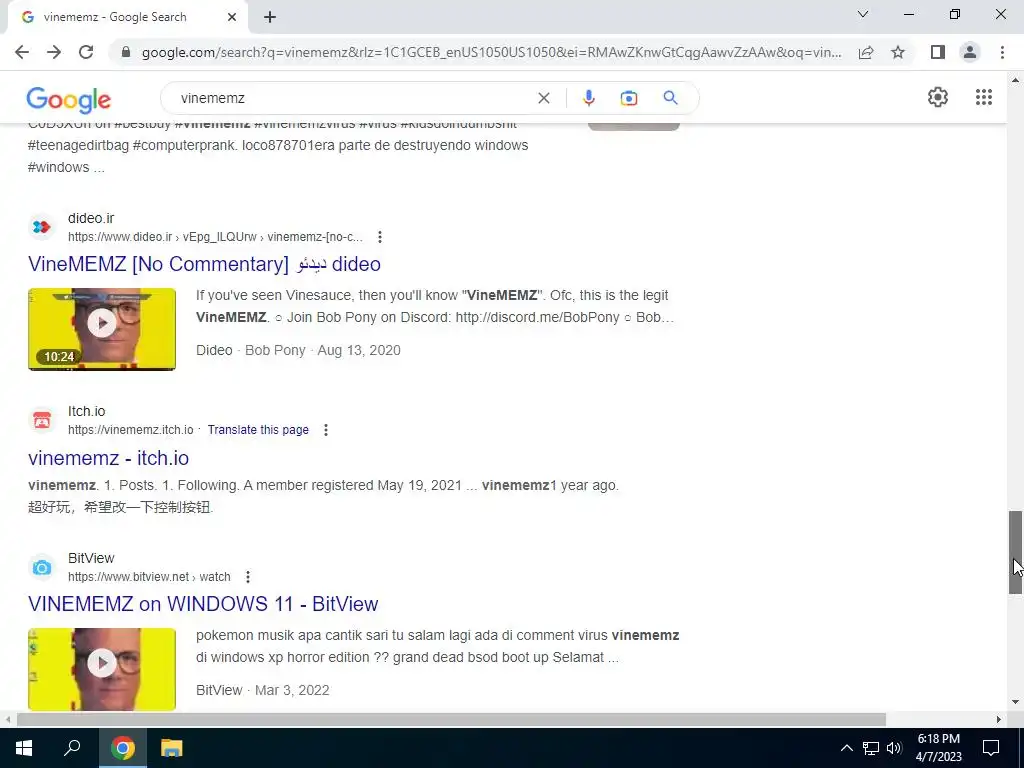Go back to the previous page
1024x768 pixels.
tap(22, 52)
